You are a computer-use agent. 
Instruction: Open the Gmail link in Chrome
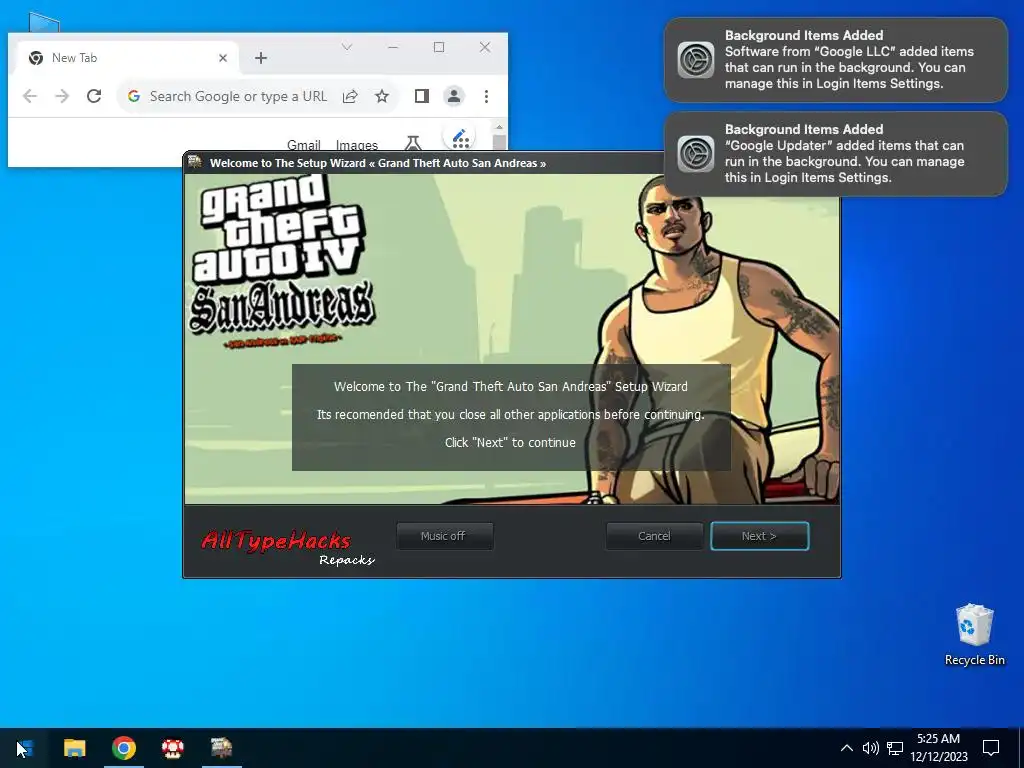[x=304, y=145]
